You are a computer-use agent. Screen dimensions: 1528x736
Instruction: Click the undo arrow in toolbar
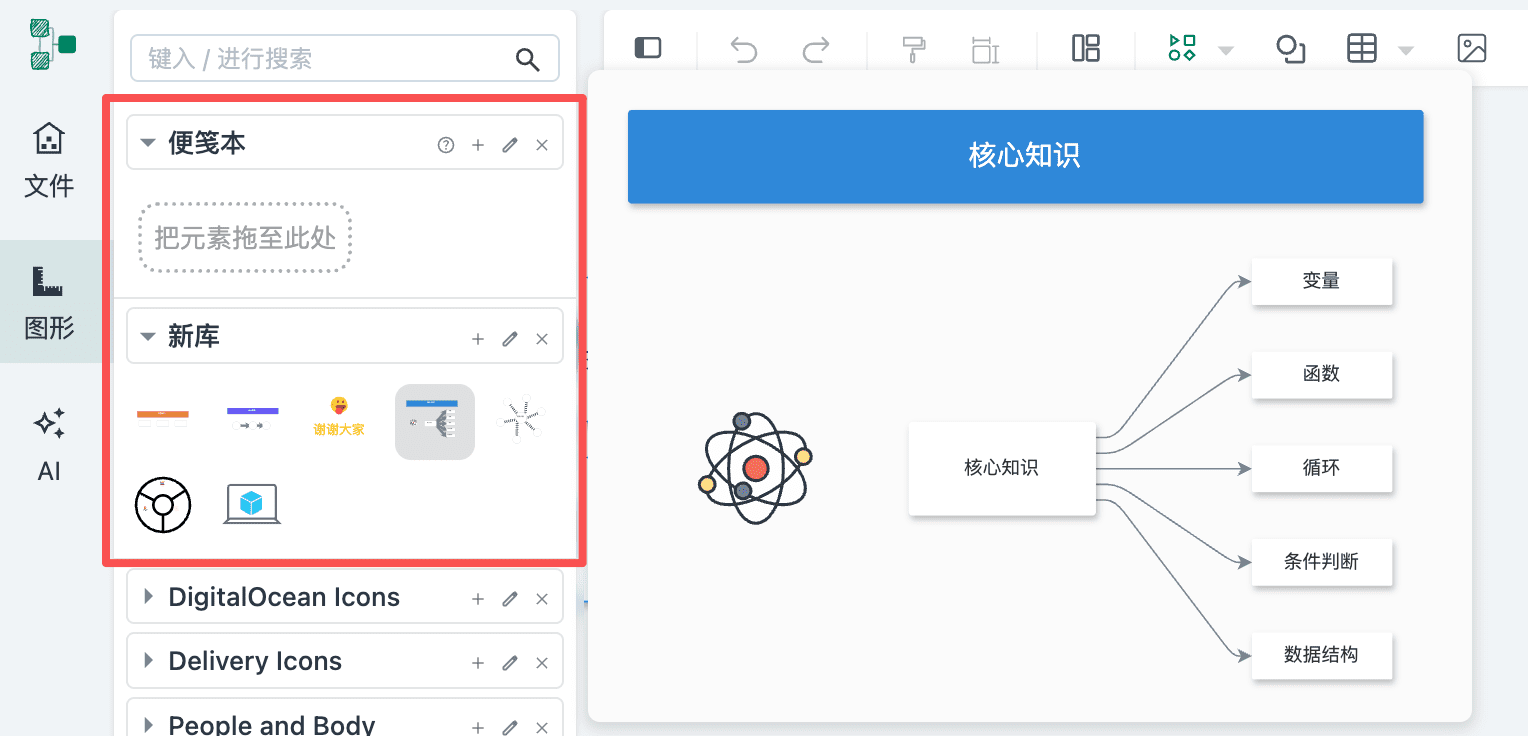(x=744, y=49)
